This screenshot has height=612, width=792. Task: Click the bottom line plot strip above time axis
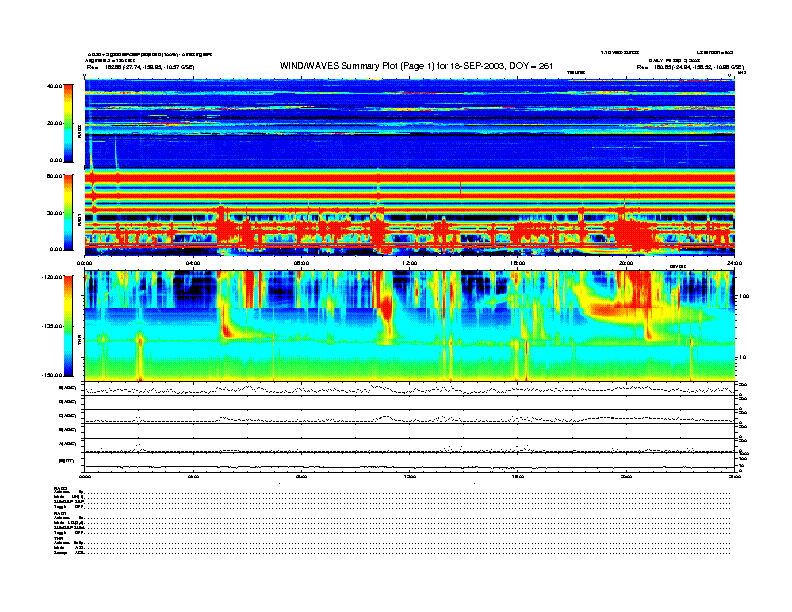coord(409,462)
